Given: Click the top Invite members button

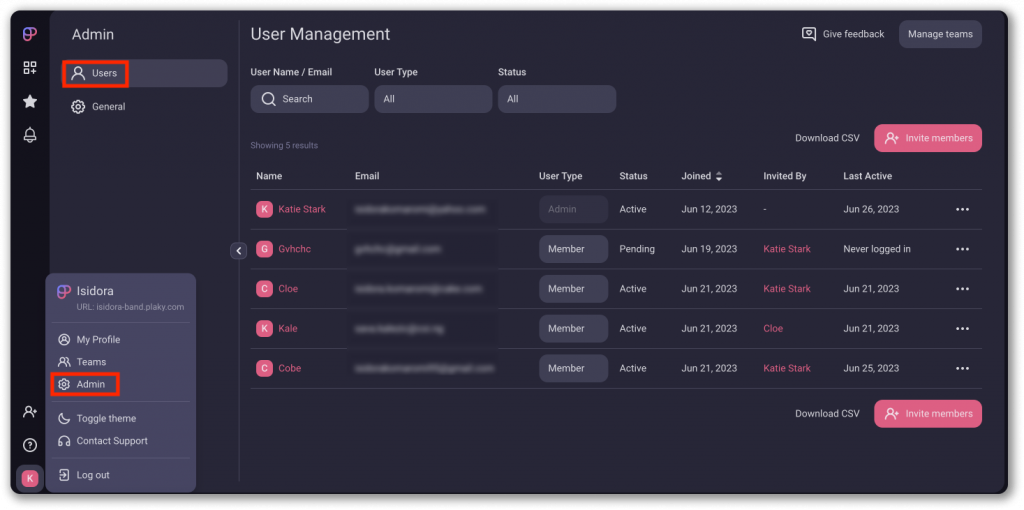Looking at the screenshot, I should (x=927, y=138).
